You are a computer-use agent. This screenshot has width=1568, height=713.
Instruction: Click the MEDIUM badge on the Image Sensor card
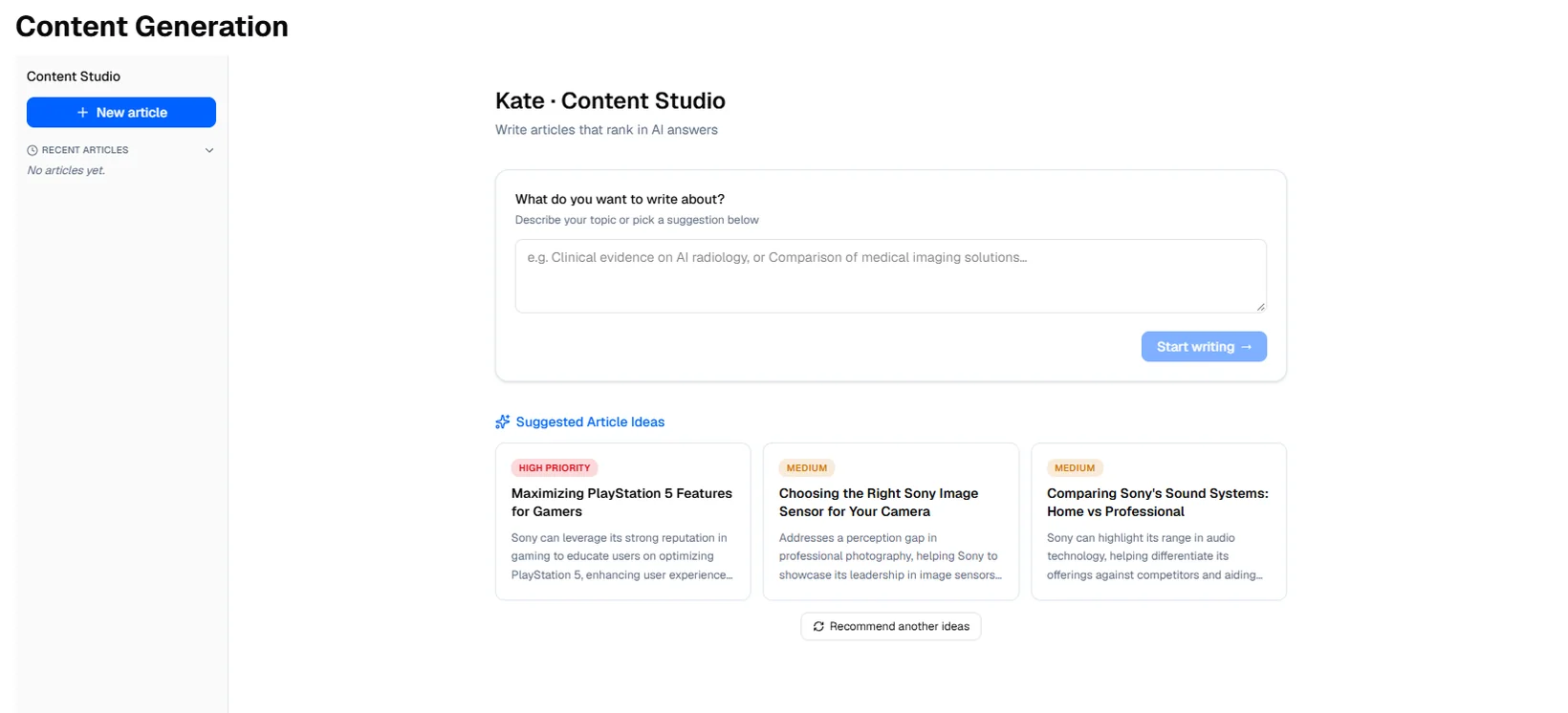click(807, 468)
